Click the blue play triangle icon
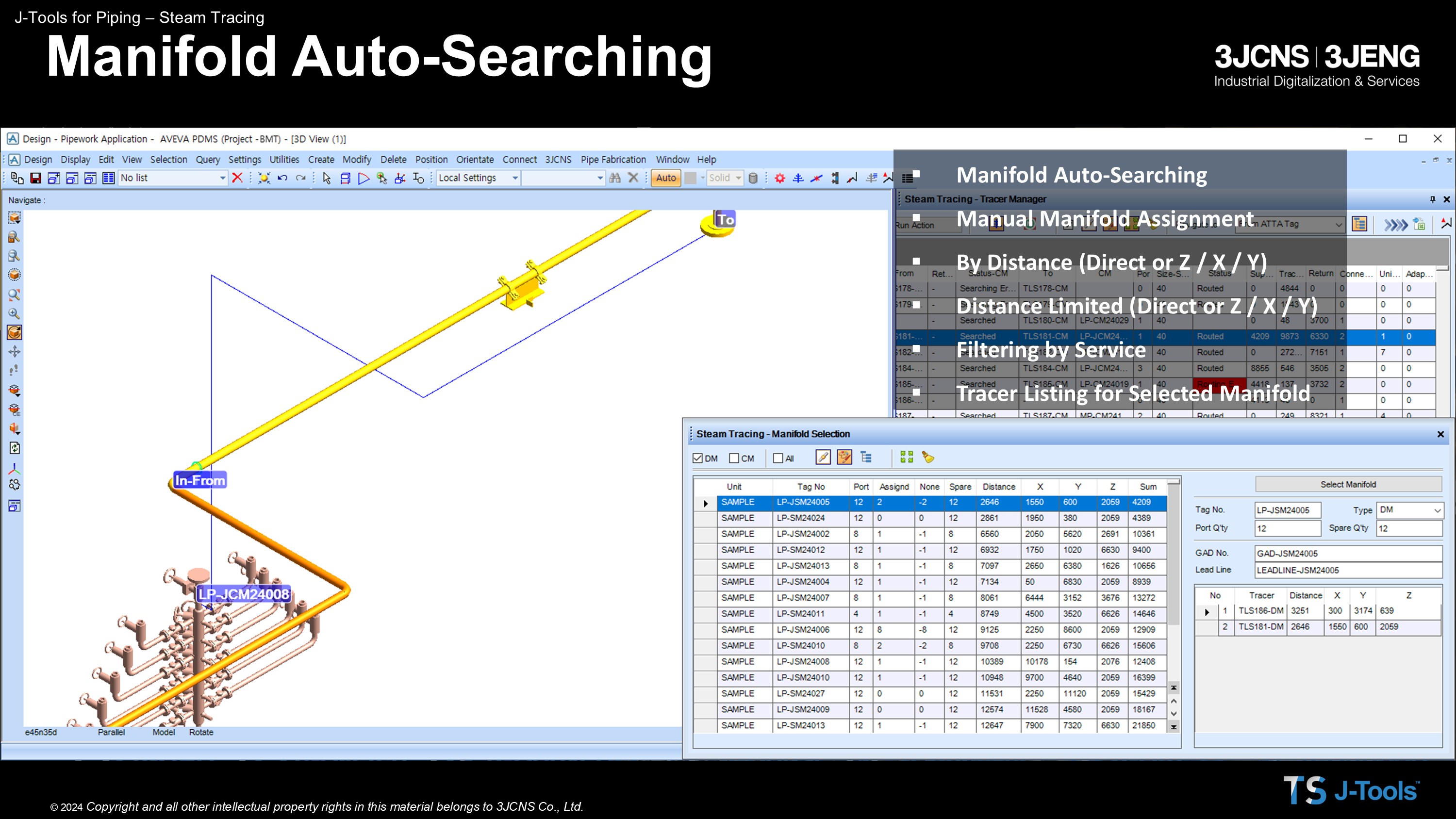 [364, 178]
